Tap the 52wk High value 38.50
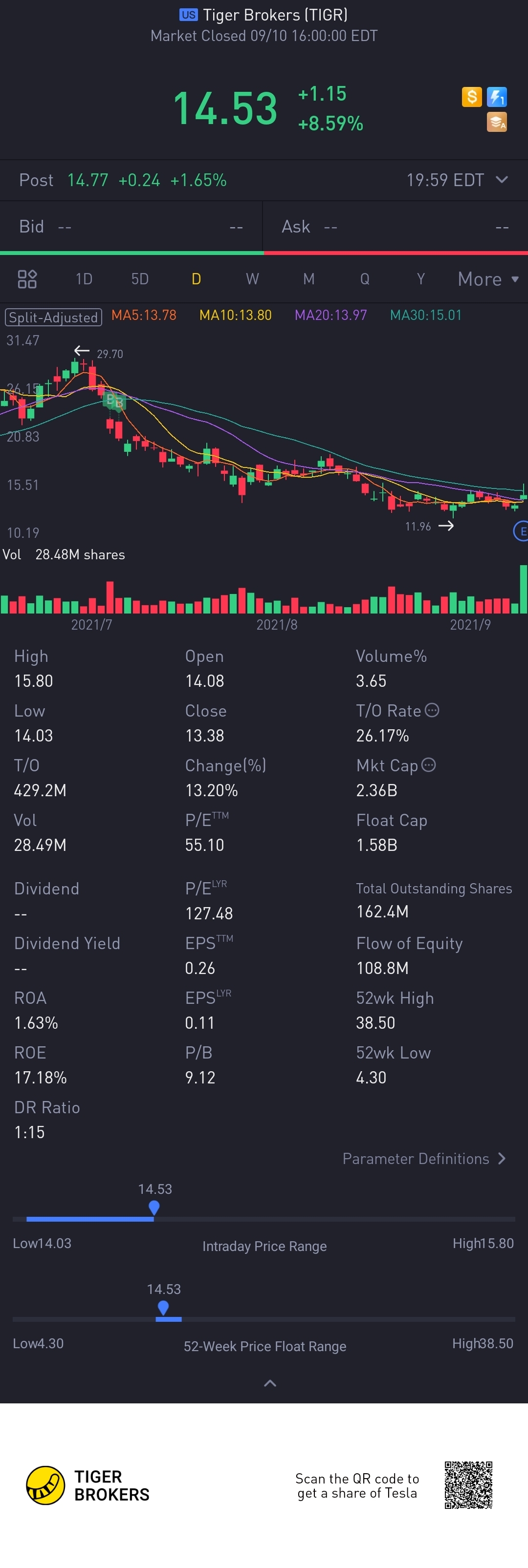The image size is (528, 1568). coord(376,1022)
